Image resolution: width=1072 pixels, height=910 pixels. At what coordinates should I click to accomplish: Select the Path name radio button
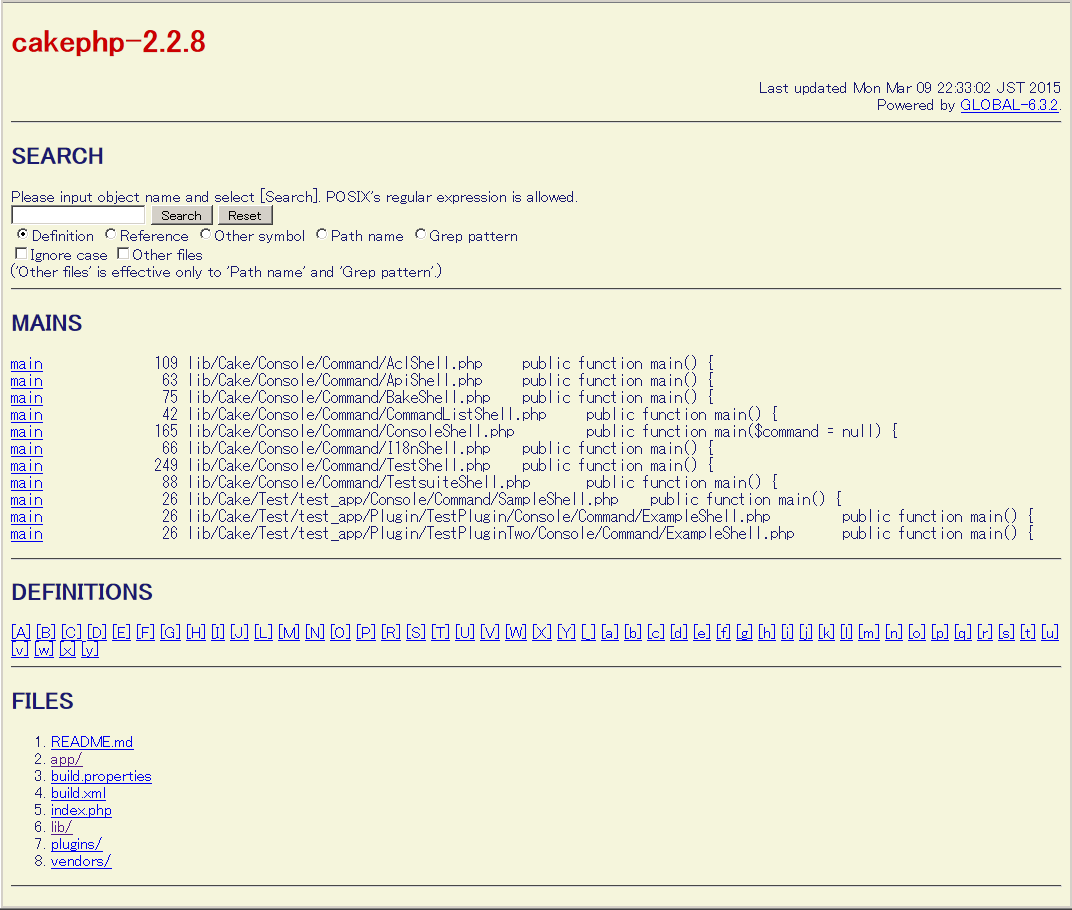tap(321, 235)
